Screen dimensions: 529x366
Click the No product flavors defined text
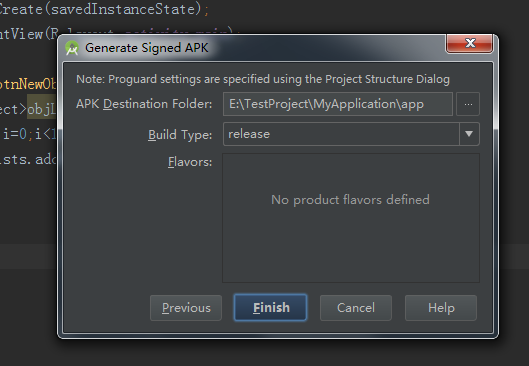[x=351, y=200]
